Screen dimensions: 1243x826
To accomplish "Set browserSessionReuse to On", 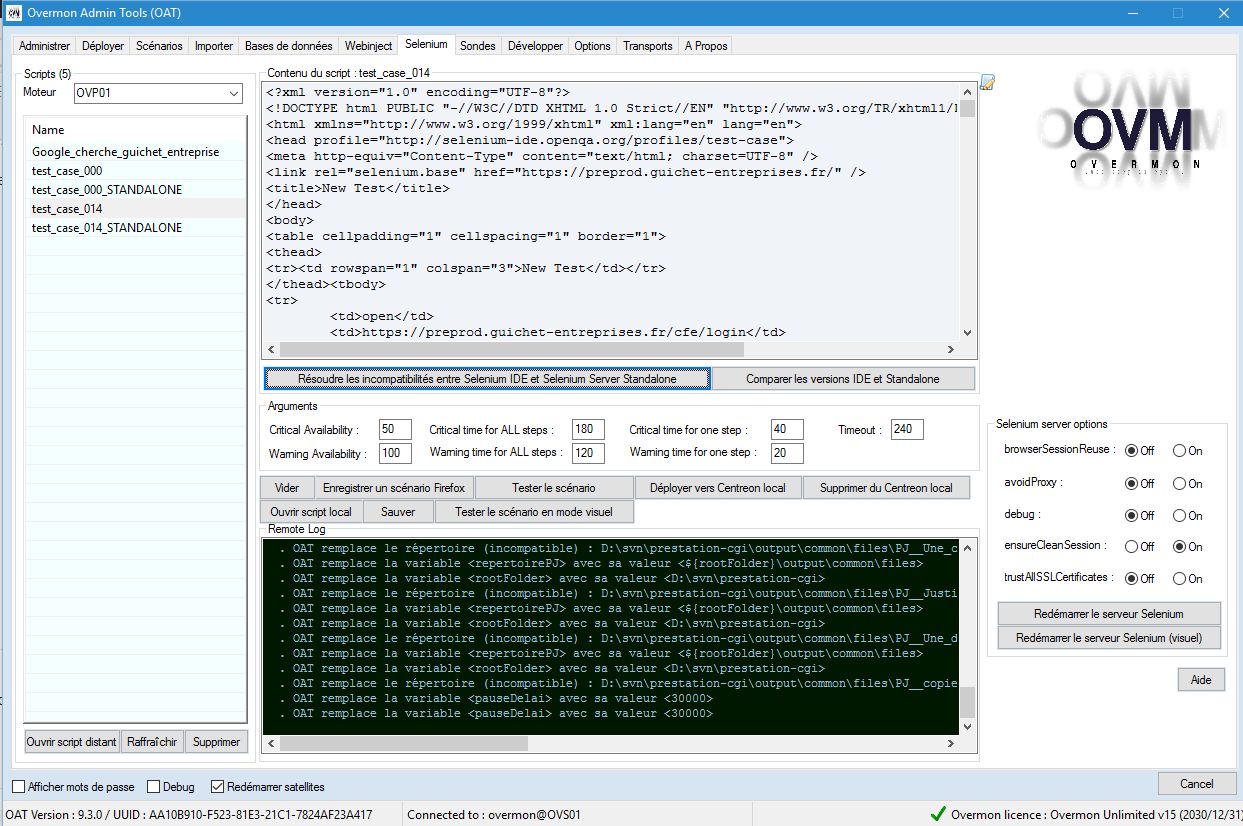I will pos(1180,451).
